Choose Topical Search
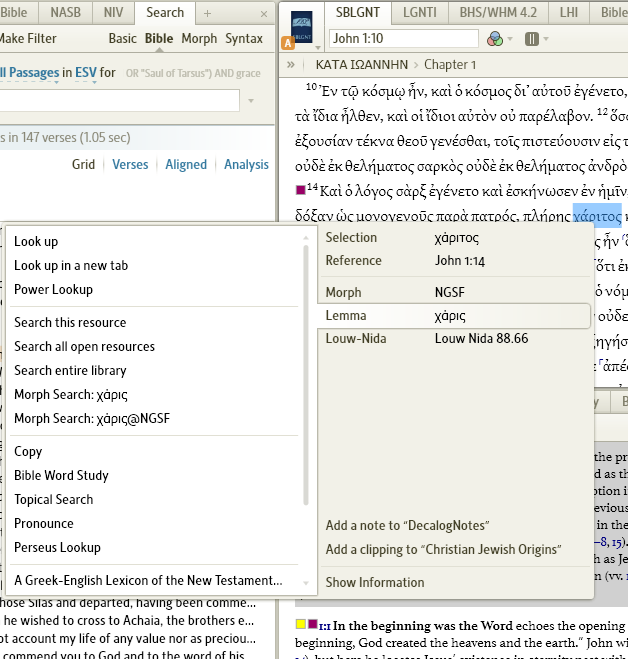Screen dimensions: 628x659 (x=54, y=499)
